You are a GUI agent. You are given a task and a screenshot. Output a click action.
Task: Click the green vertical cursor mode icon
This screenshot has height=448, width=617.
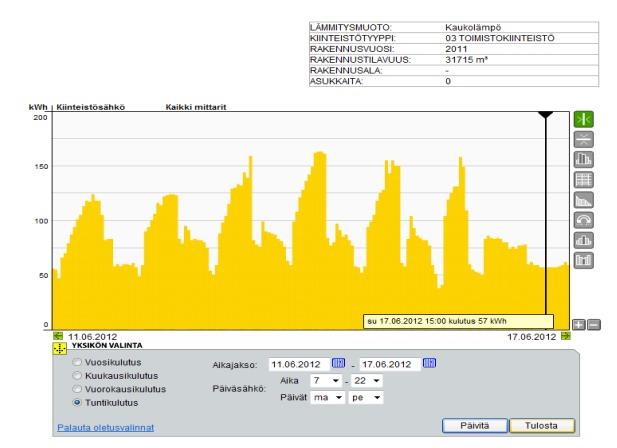point(584,119)
